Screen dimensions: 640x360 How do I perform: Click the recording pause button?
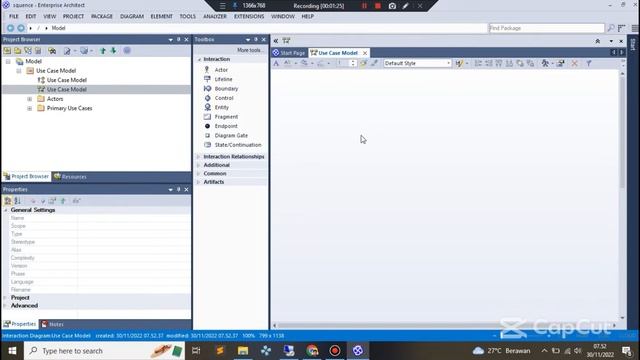coord(364,6)
